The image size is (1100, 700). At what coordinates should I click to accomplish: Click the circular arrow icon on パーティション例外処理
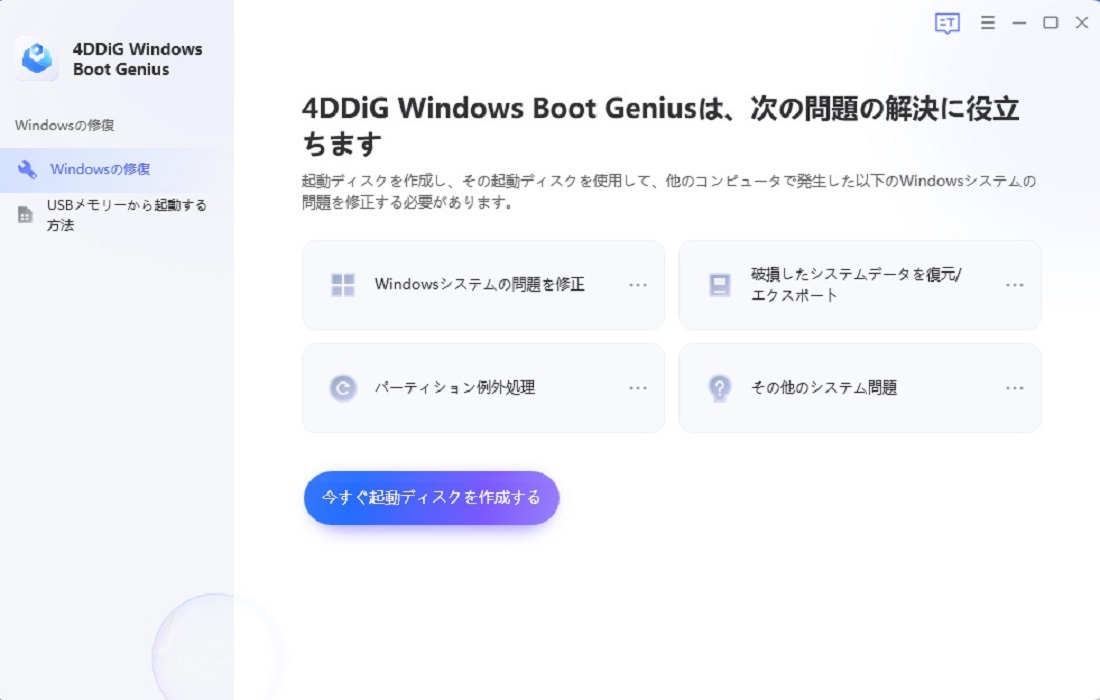coord(343,388)
